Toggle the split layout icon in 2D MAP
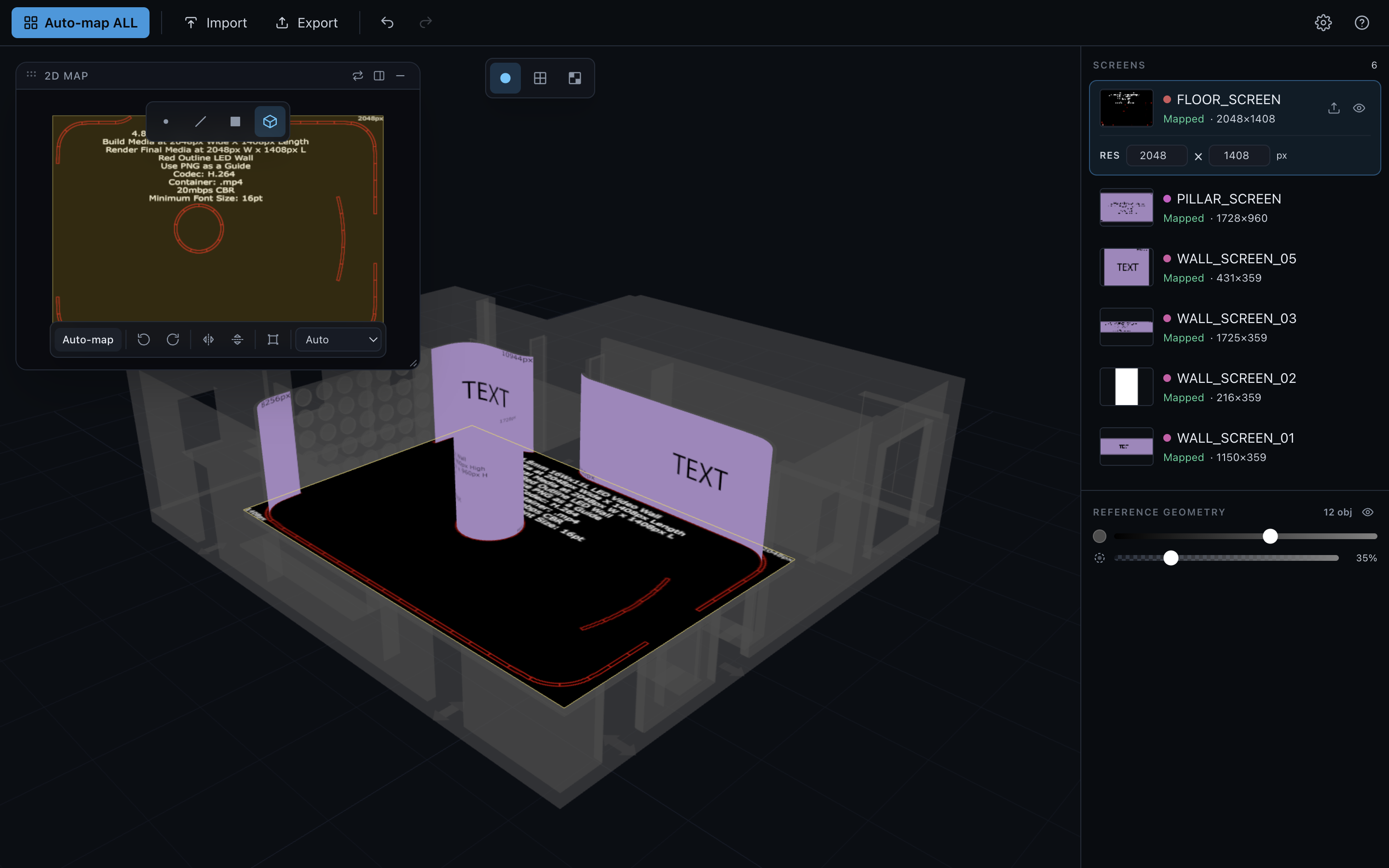1389x868 pixels. [x=379, y=75]
